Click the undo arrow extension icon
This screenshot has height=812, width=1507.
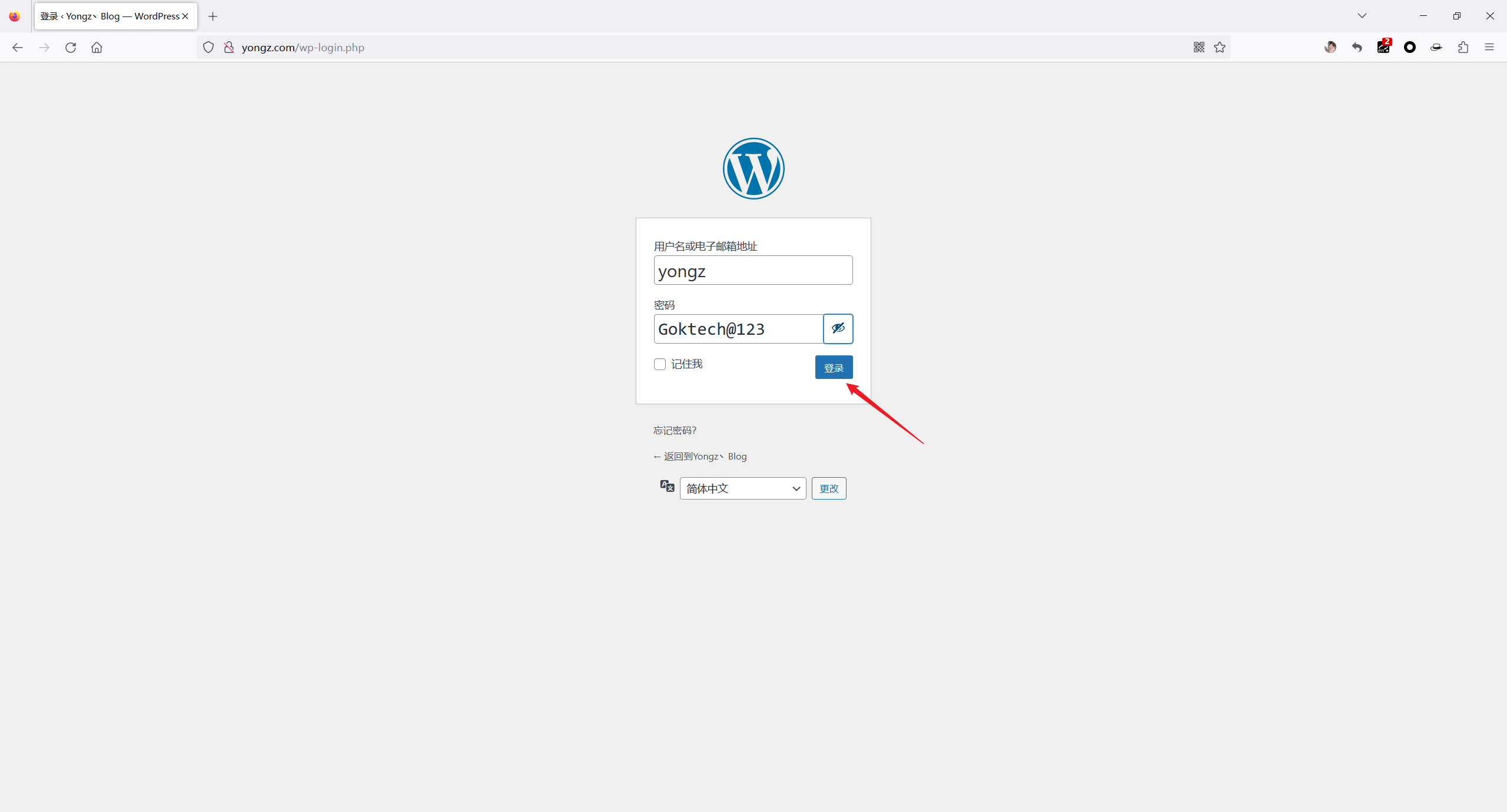[x=1357, y=47]
